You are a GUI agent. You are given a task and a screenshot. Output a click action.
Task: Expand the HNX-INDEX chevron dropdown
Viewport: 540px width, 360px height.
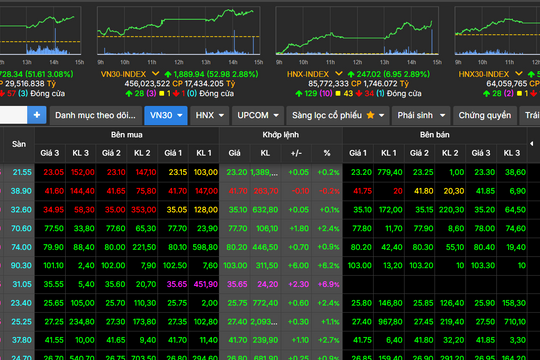click(x=339, y=74)
